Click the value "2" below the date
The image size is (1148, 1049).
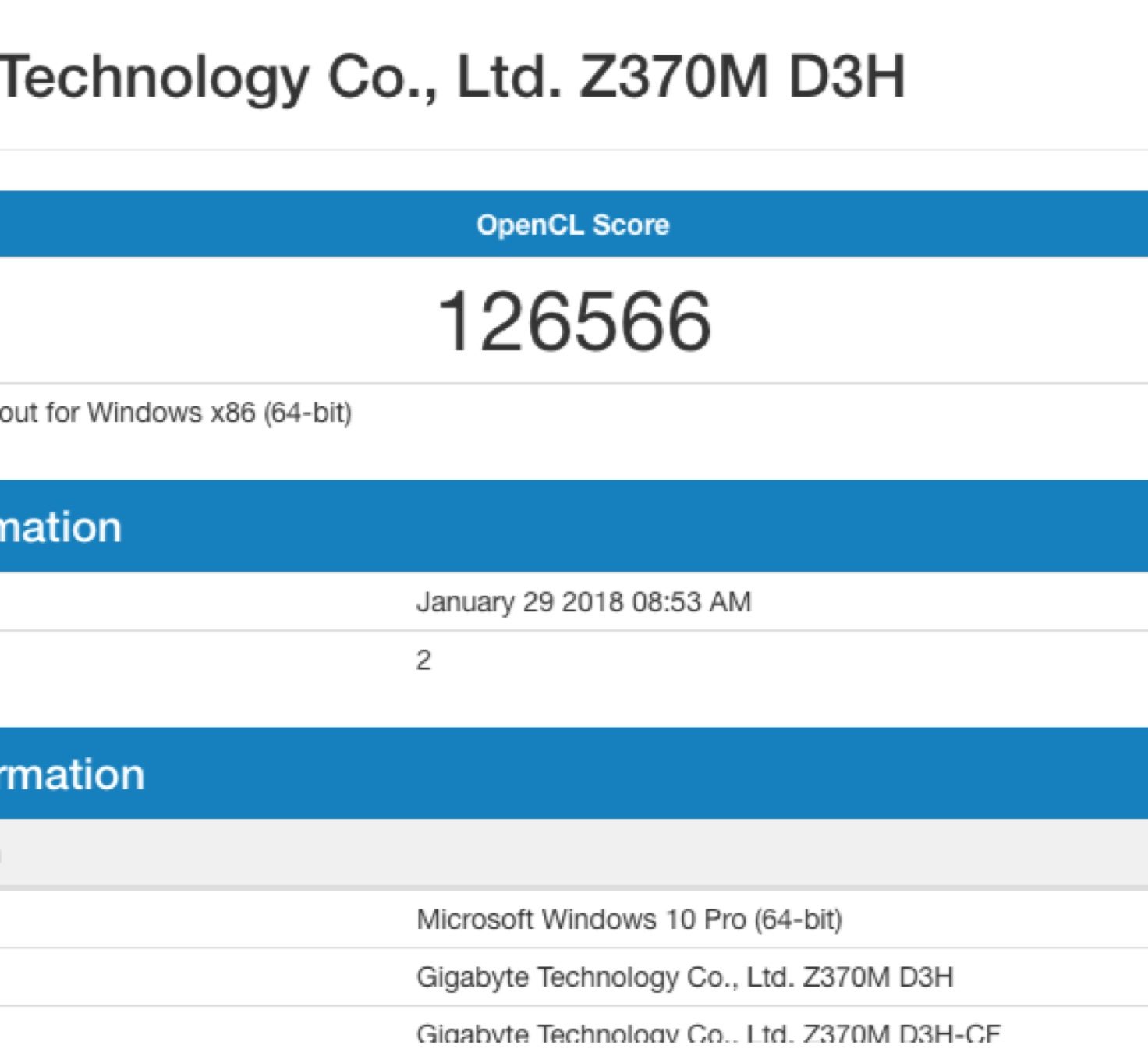423,661
